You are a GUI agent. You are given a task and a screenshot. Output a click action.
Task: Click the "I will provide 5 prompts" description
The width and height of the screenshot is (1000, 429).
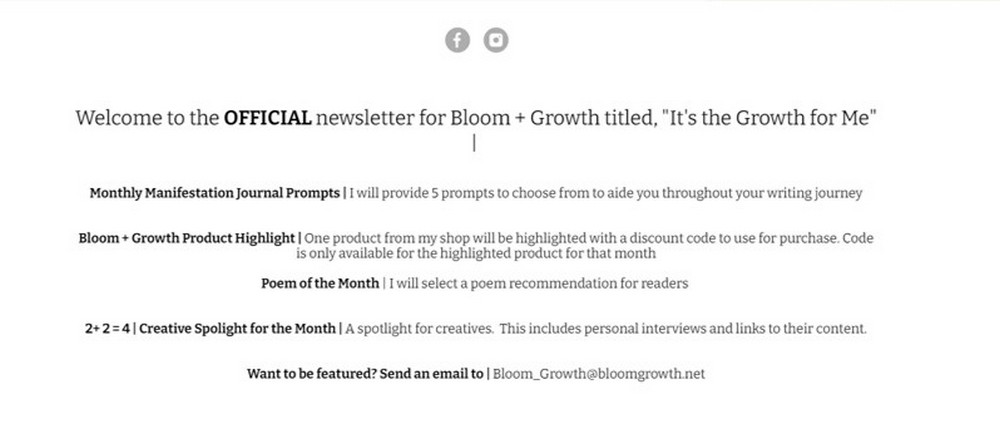(606, 193)
